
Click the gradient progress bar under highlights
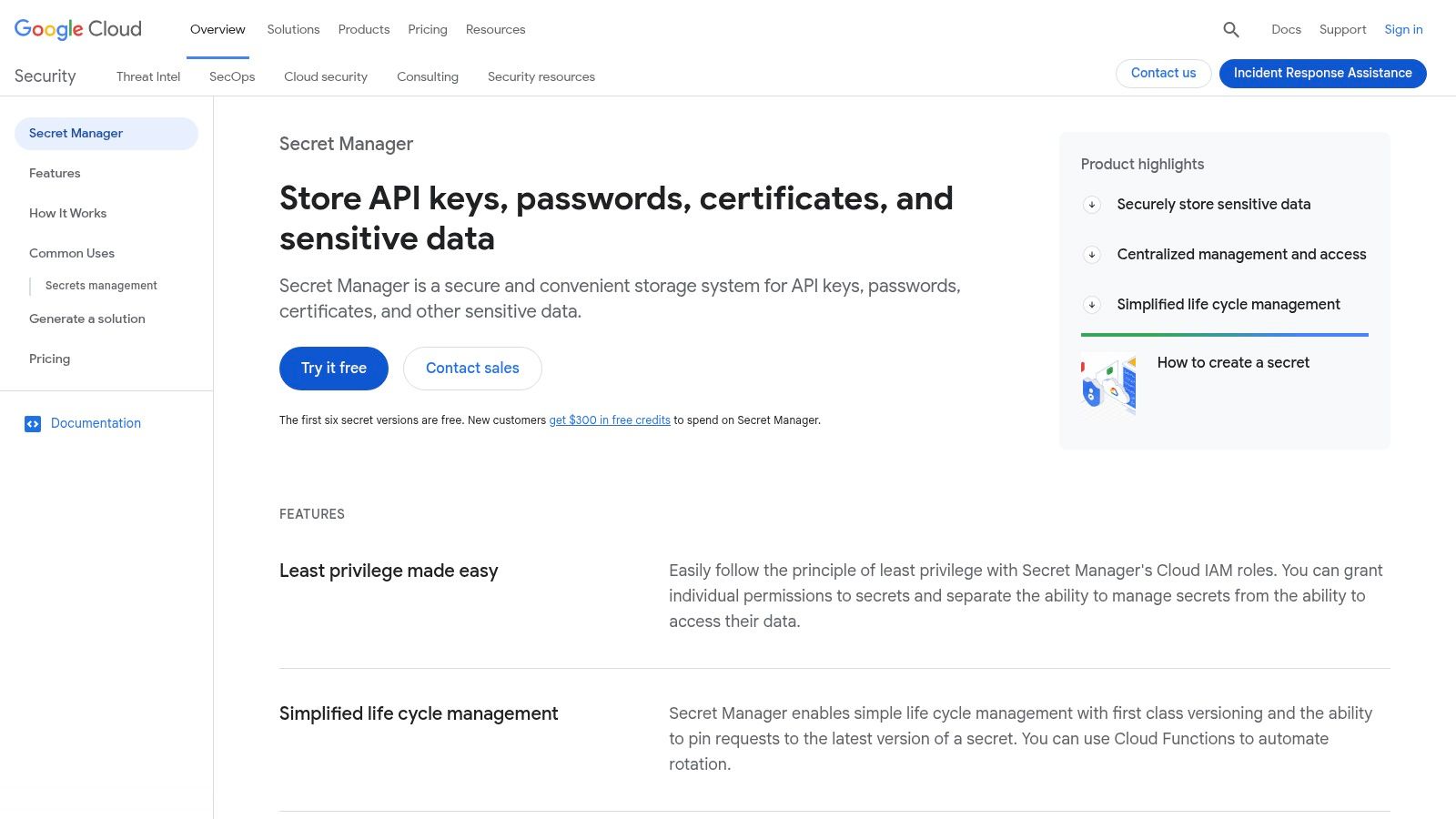(1224, 335)
